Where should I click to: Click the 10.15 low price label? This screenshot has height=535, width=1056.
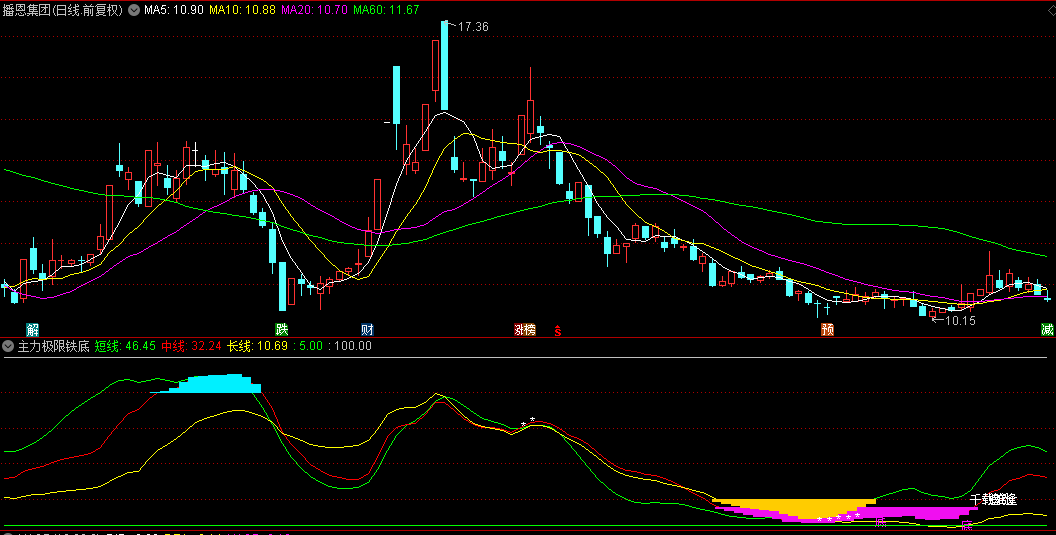click(959, 320)
